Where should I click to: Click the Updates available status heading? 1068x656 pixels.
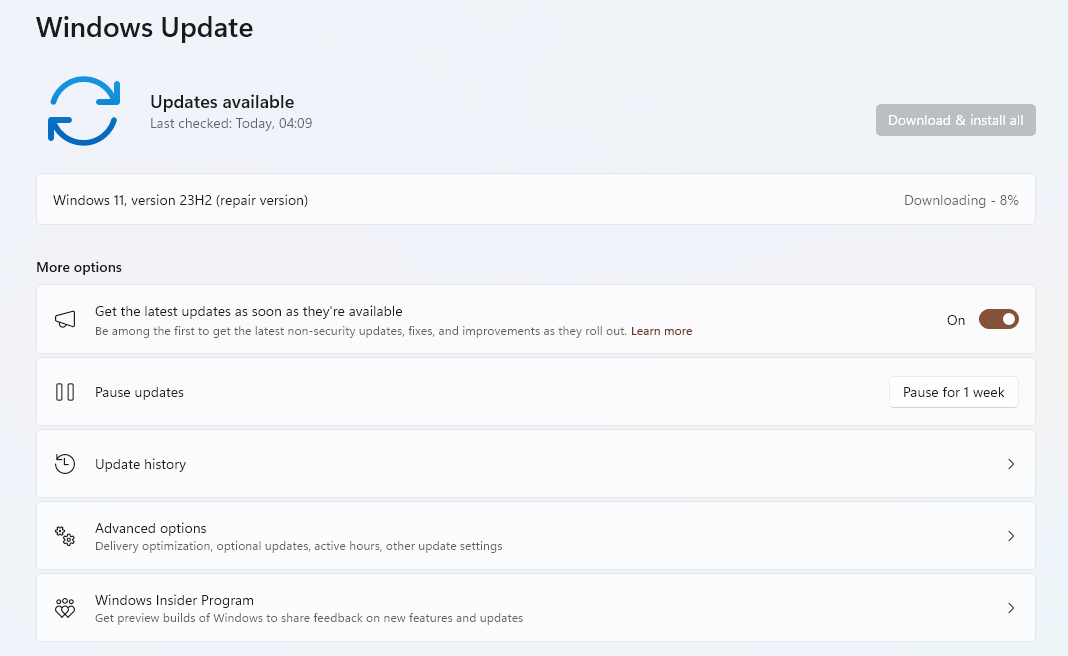[x=222, y=102]
